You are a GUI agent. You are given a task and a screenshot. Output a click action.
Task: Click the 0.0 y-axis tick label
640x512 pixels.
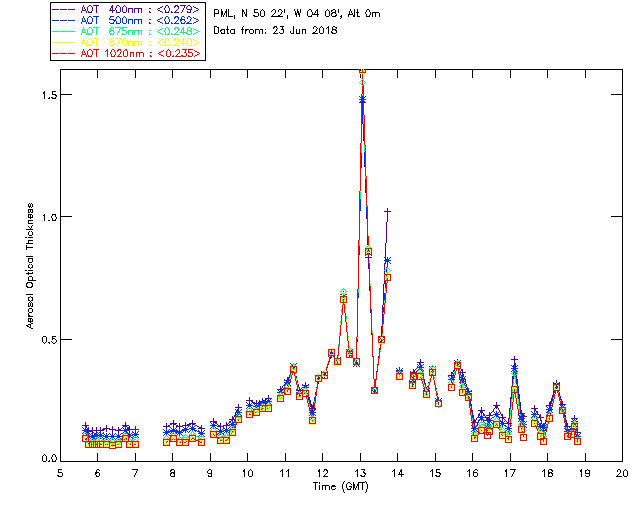click(49, 459)
